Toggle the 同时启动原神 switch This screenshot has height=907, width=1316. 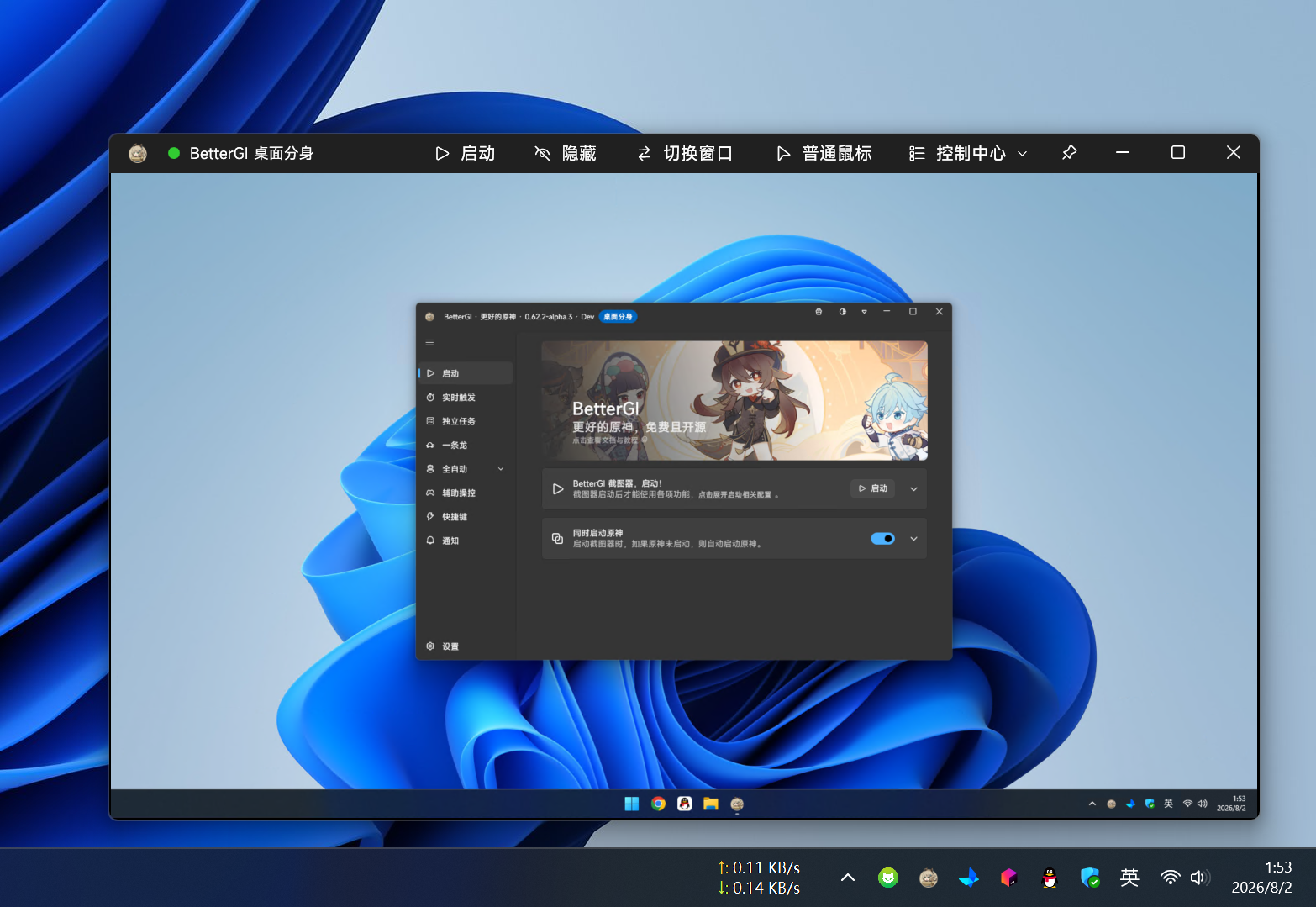point(882,539)
